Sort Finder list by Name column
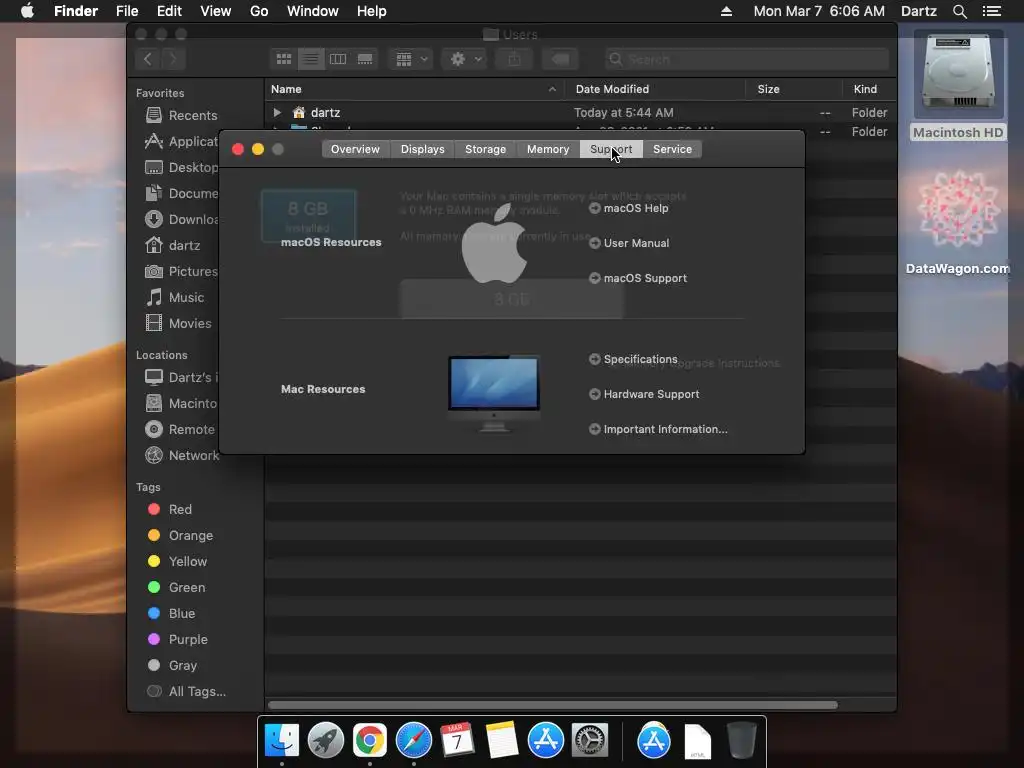The height and width of the screenshot is (768, 1024). click(x=414, y=89)
